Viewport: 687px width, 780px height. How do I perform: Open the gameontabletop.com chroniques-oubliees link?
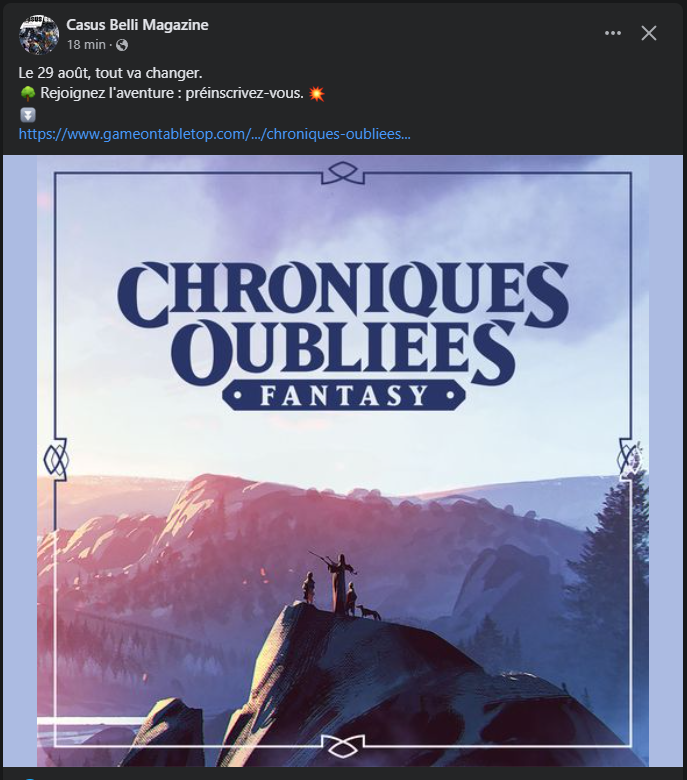214,134
